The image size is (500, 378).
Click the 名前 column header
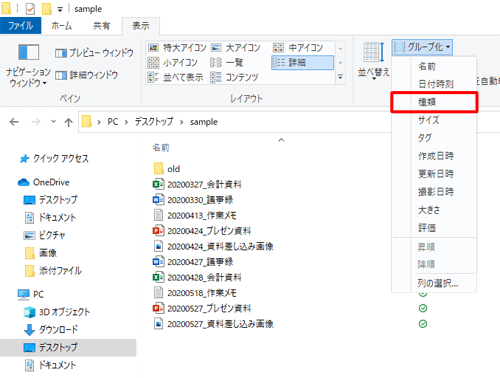tap(161, 147)
